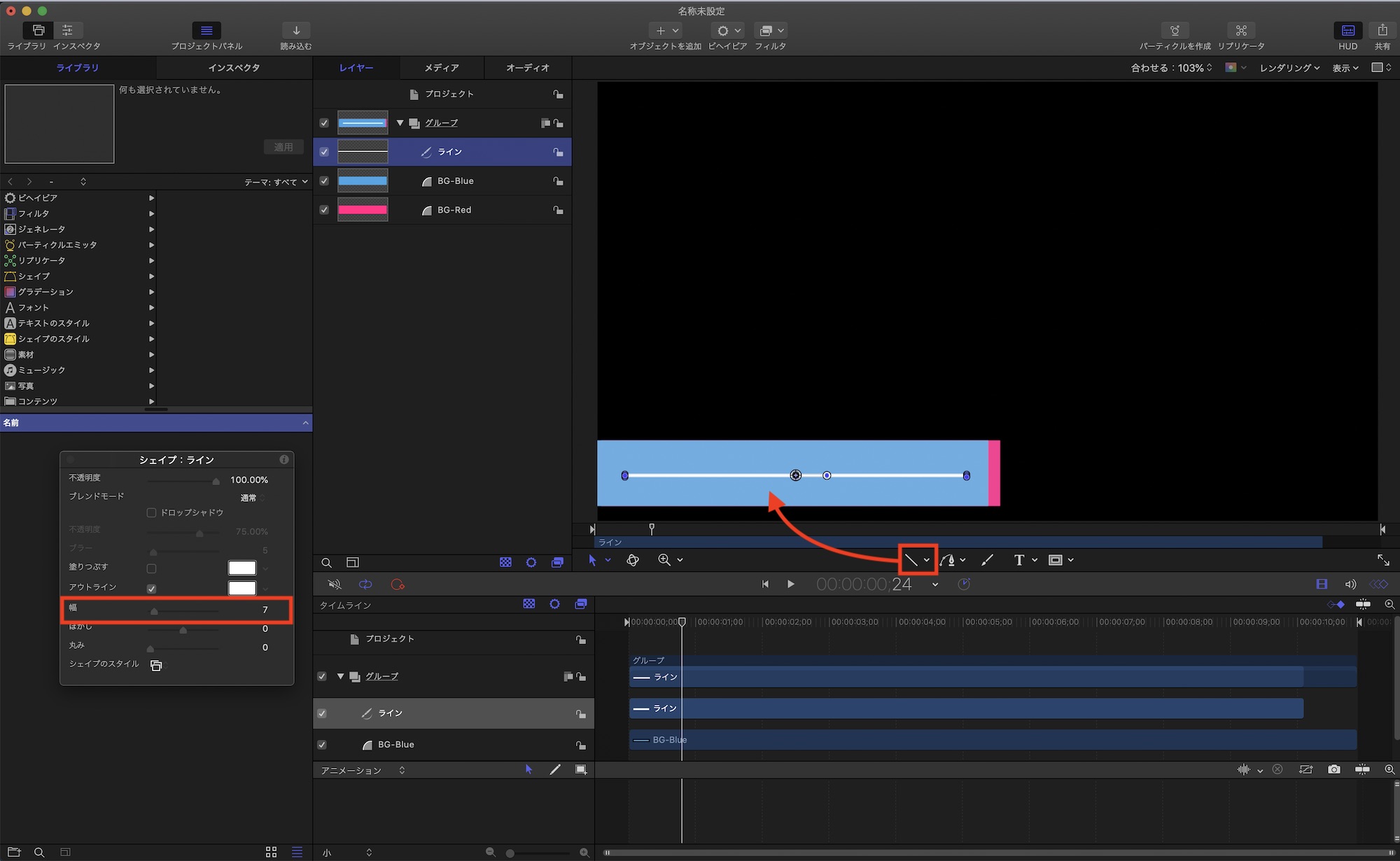Click the Fill (塗りつぶす) color swatch
This screenshot has height=861, width=1400.
pos(242,568)
